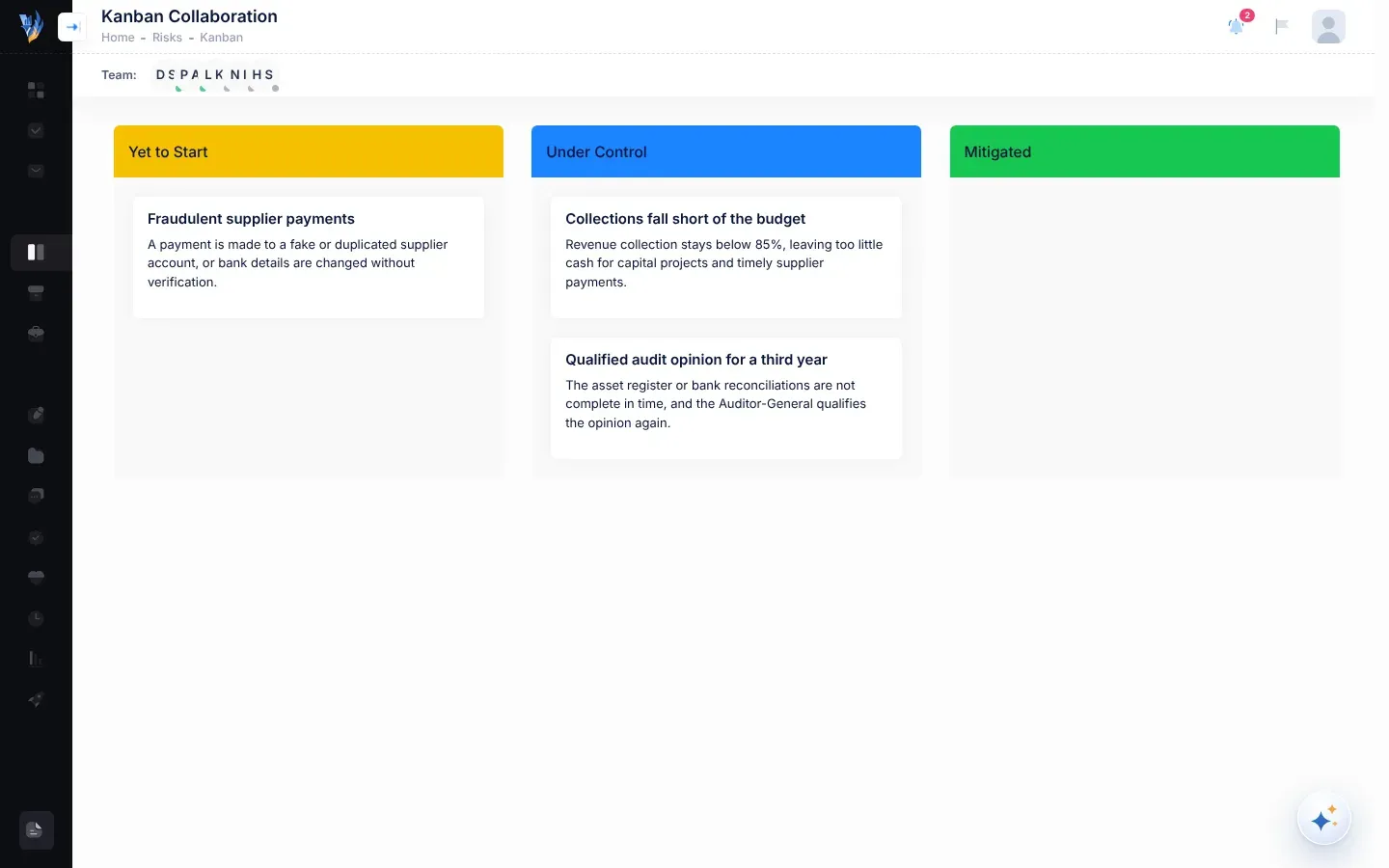Viewport: 1389px width, 868px height.
Task: Open the bar chart icon in sidebar
Action: [x=36, y=659]
